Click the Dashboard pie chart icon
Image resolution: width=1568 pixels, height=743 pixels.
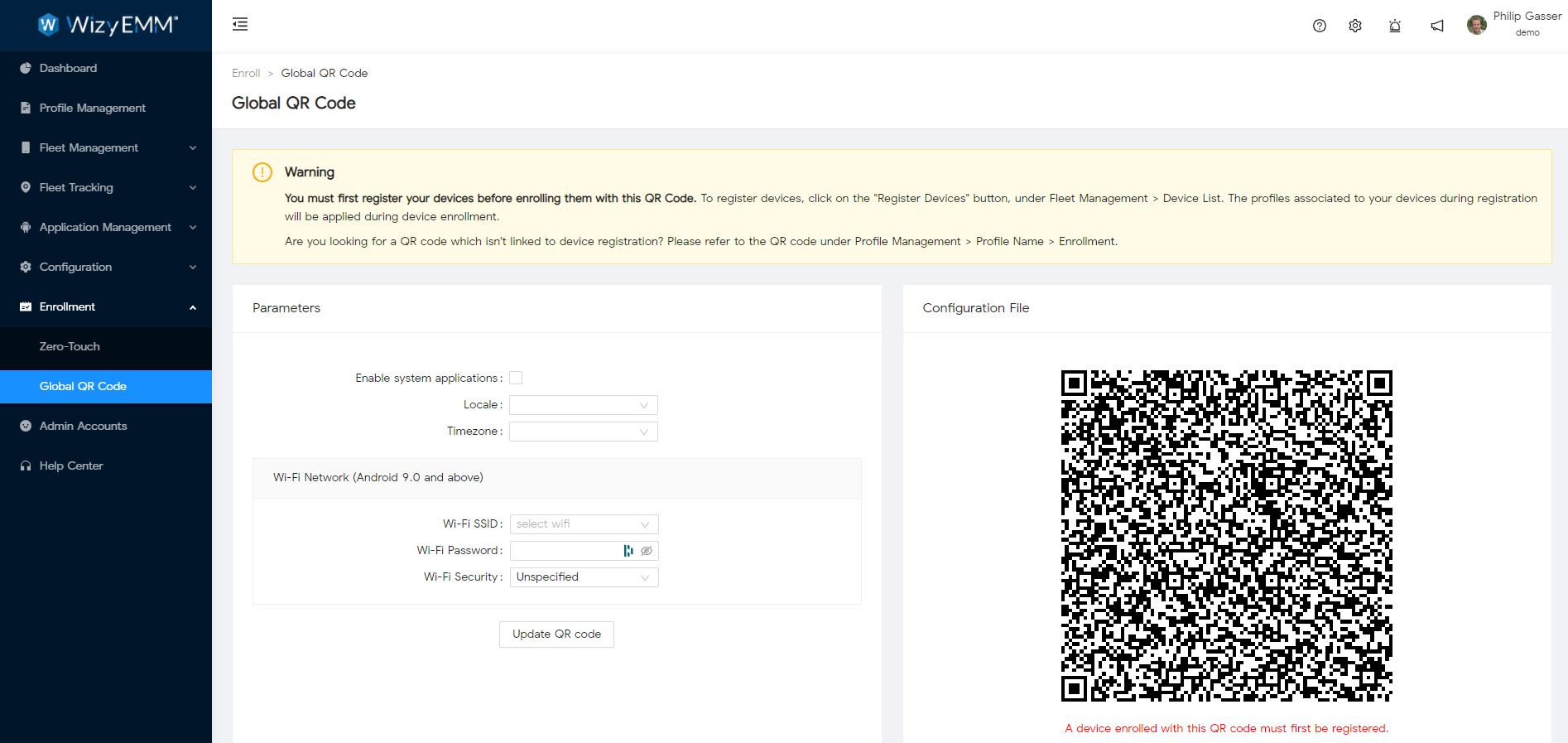[x=26, y=68]
